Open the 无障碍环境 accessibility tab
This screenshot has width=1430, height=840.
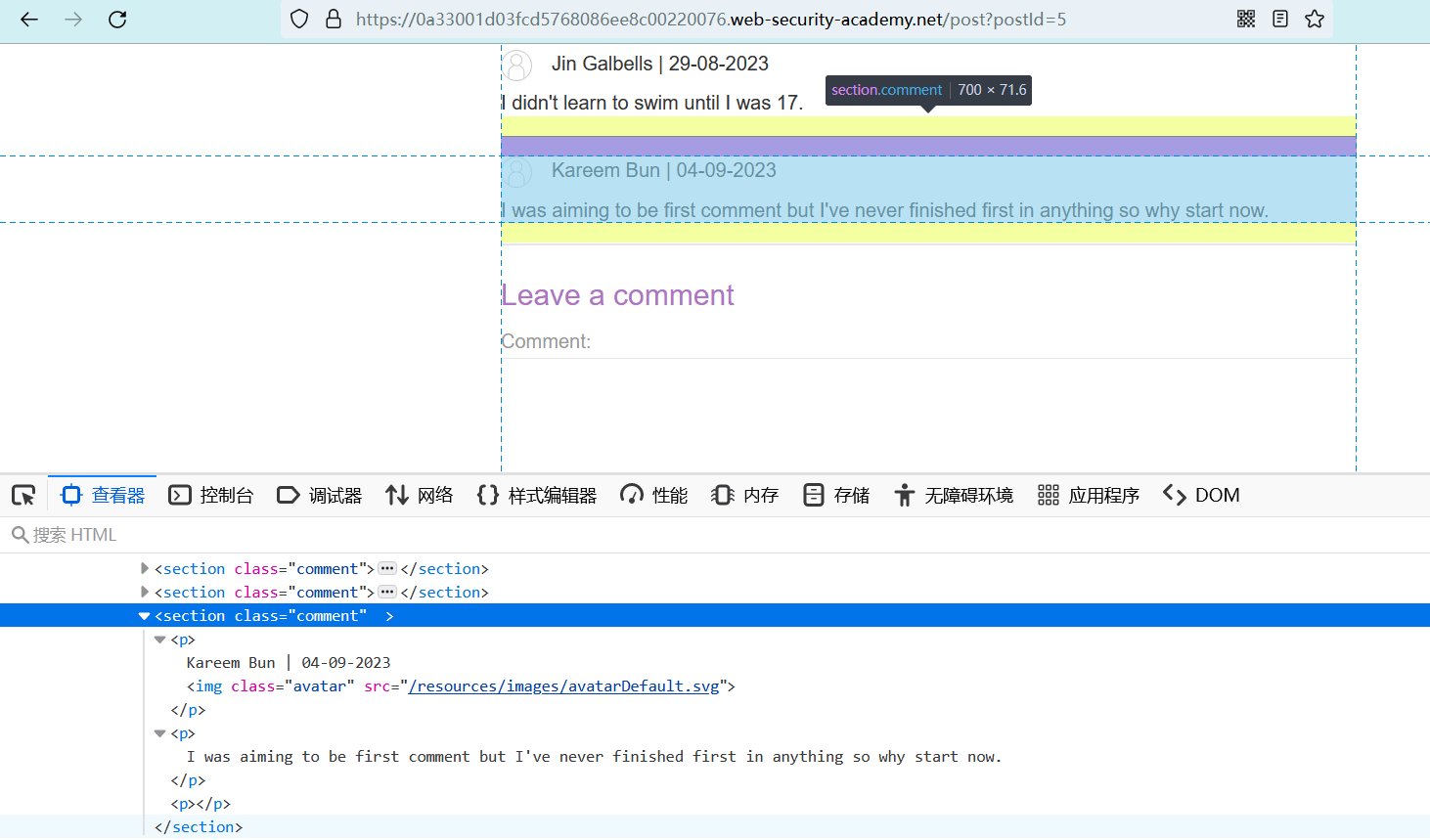(954, 496)
